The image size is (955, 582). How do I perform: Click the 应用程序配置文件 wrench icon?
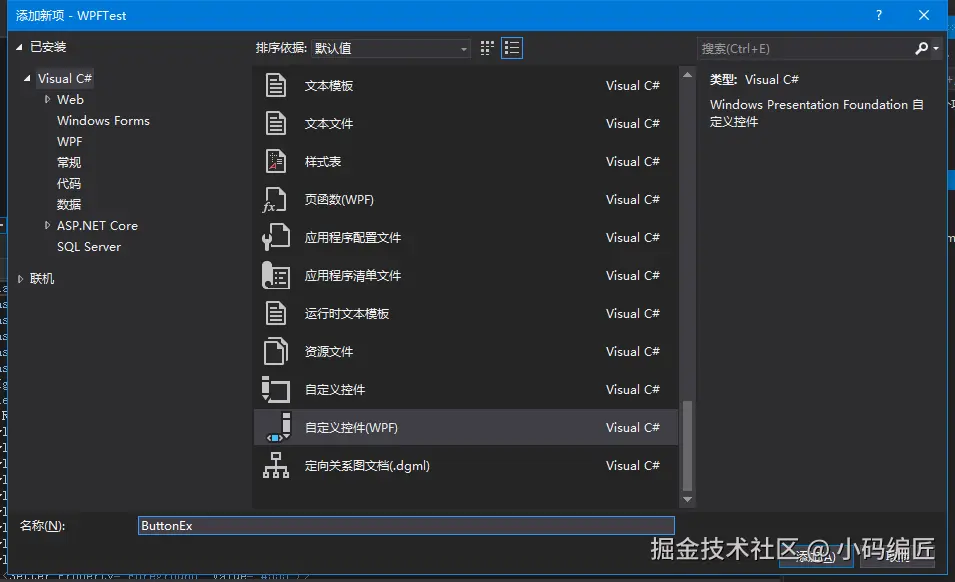pos(276,237)
